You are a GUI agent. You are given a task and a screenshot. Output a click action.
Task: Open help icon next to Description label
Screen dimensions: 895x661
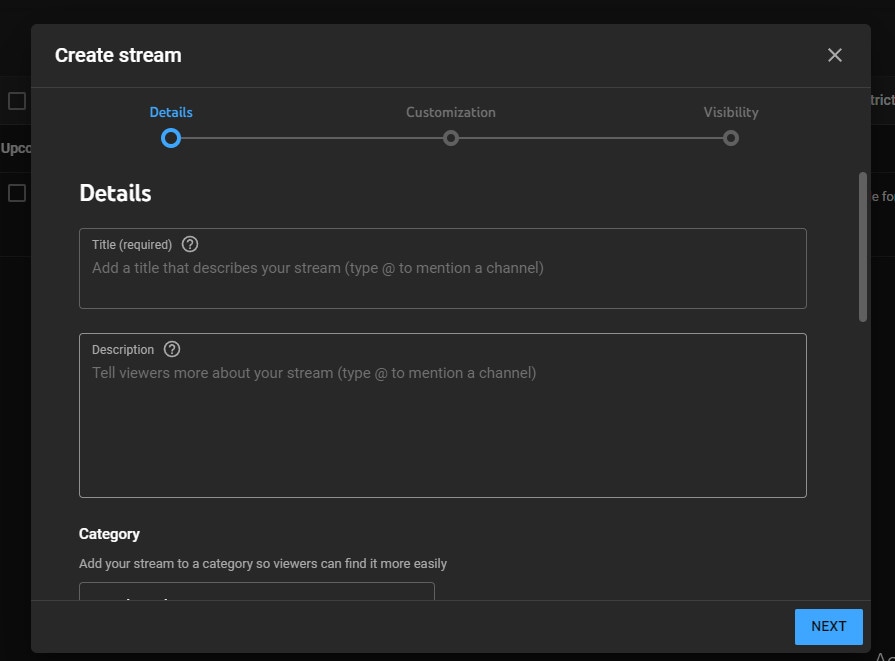pos(172,349)
